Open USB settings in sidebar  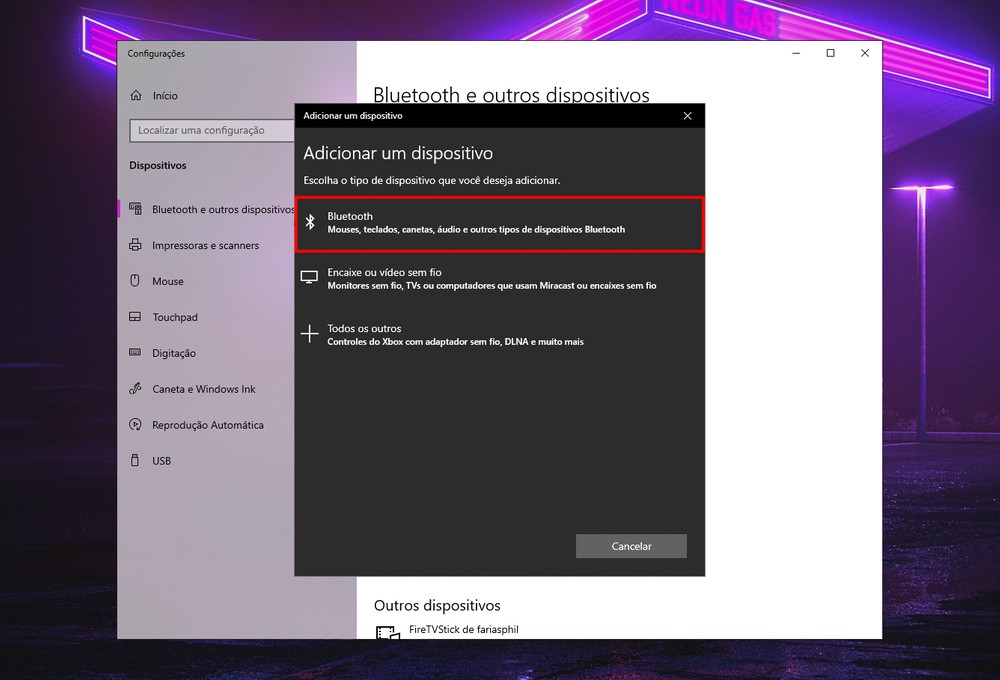(162, 462)
